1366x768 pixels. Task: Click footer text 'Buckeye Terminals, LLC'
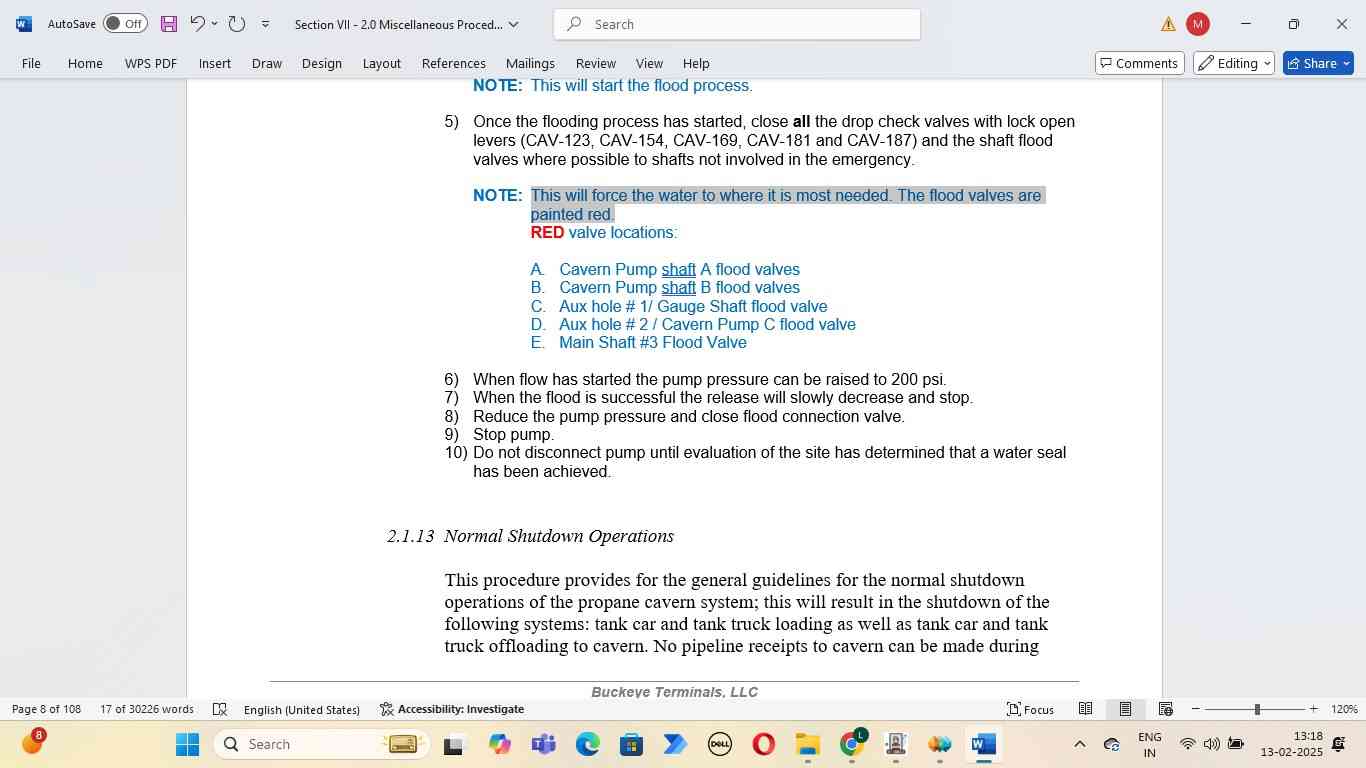[674, 692]
